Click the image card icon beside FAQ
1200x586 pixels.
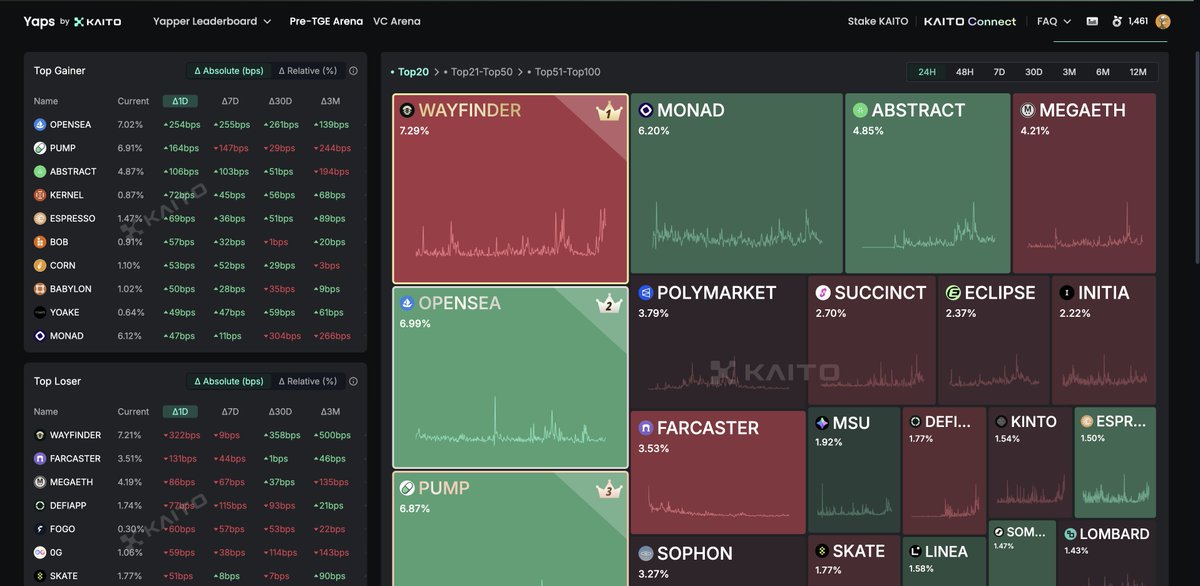(x=1092, y=21)
